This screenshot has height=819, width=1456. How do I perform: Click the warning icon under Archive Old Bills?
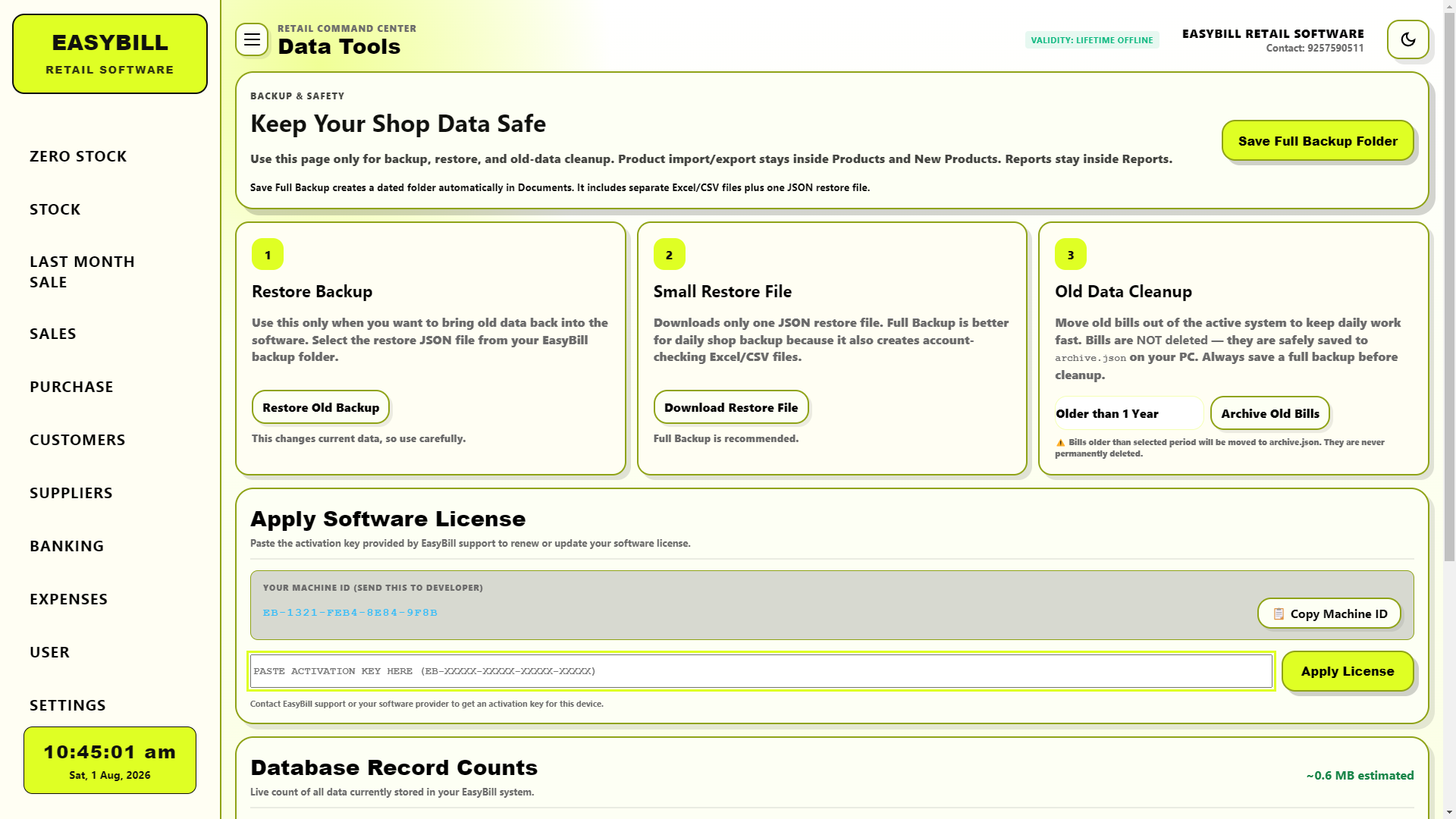[x=1060, y=443]
